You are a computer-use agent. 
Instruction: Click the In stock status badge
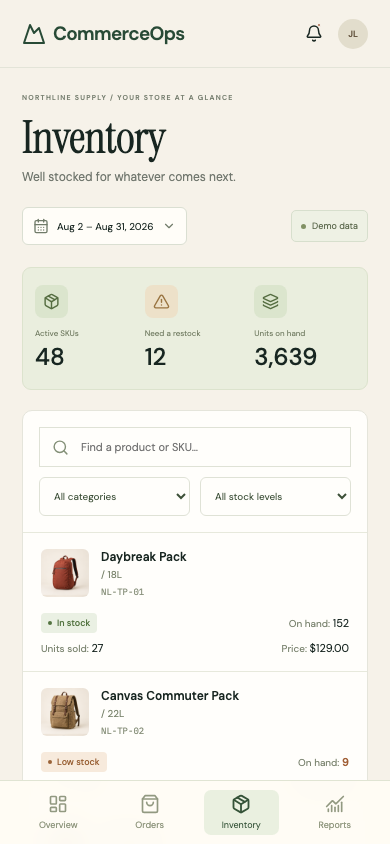tap(69, 623)
